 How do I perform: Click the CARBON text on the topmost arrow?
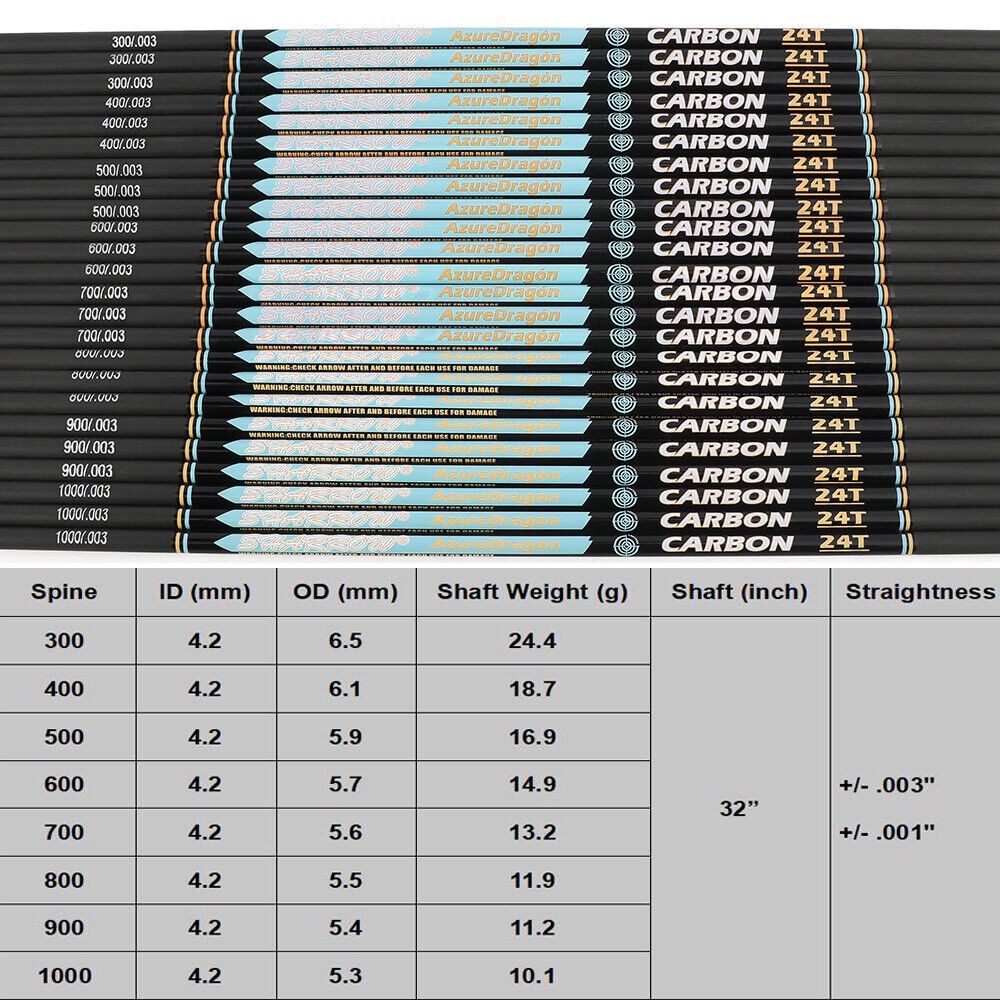[x=703, y=36]
